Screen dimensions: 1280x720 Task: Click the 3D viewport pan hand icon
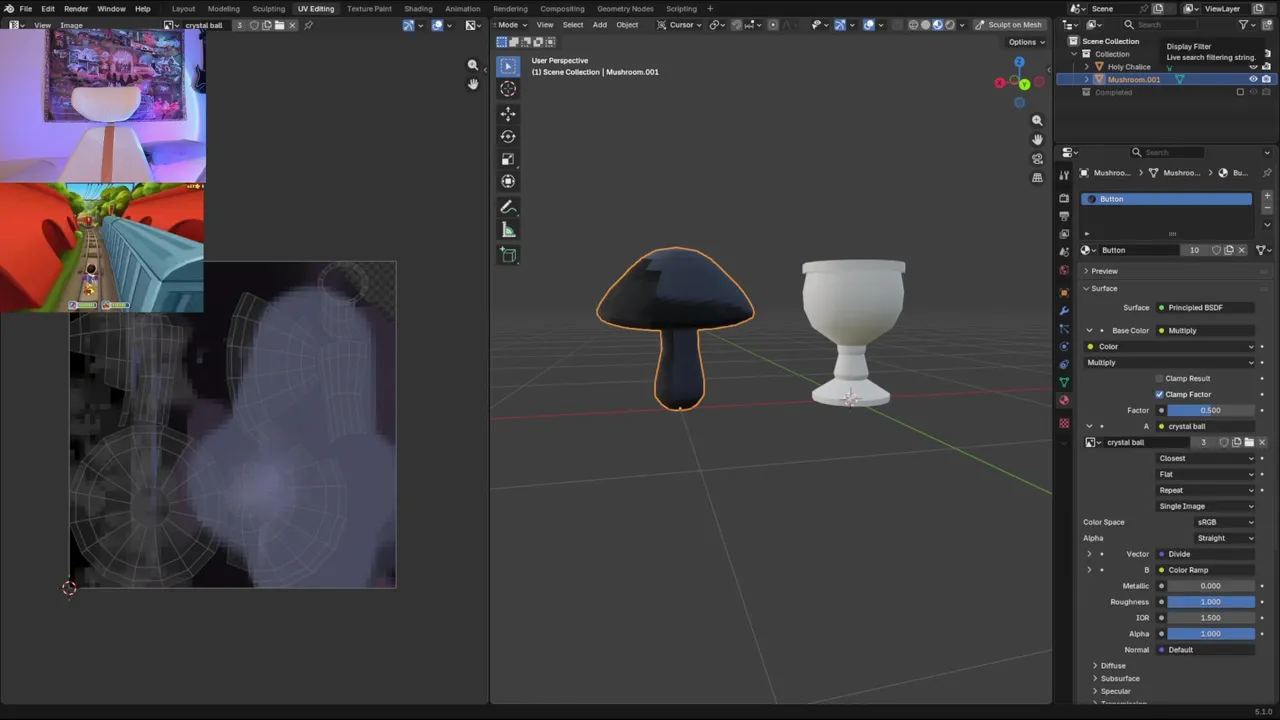(1037, 139)
